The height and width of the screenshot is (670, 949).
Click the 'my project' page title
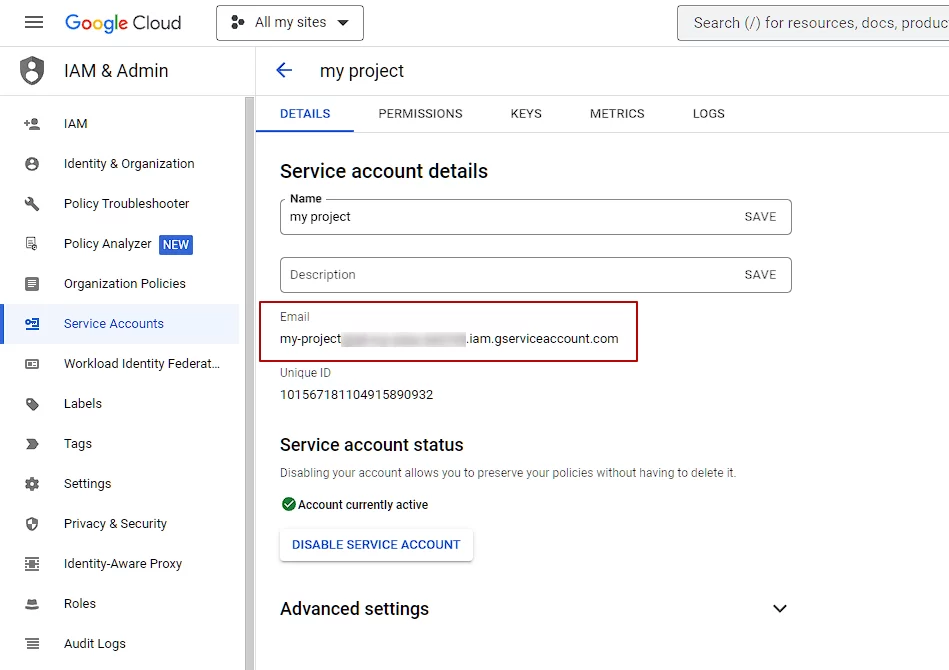tap(361, 71)
